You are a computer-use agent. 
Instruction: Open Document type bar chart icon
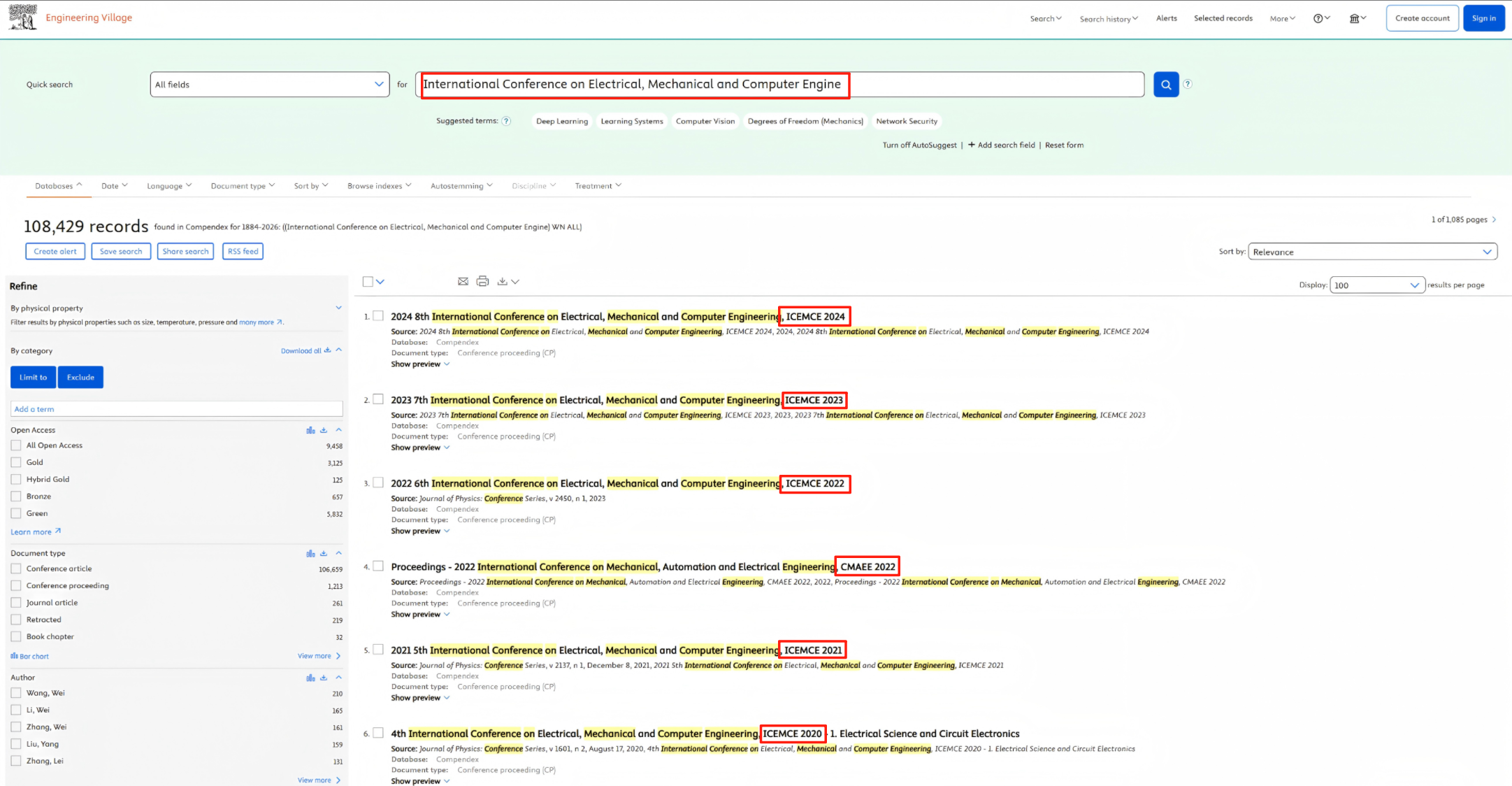click(310, 553)
